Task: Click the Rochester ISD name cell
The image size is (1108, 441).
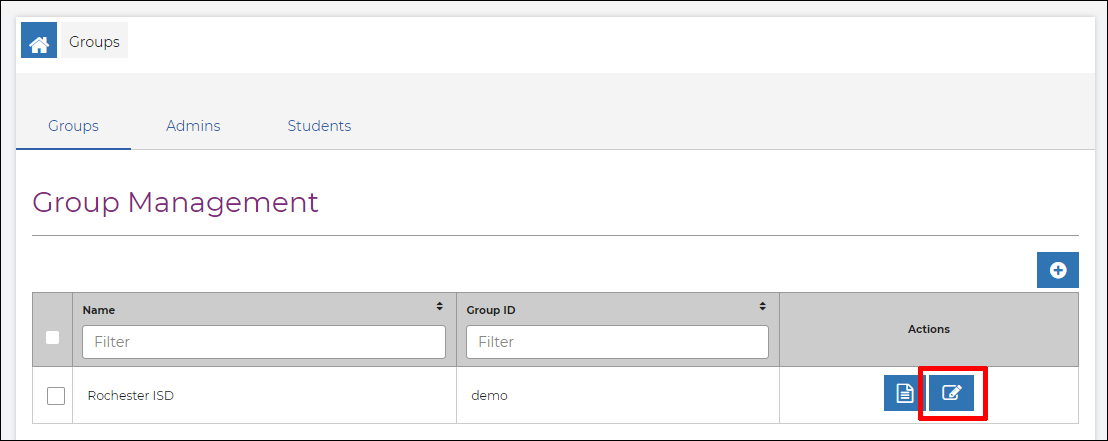Action: coord(131,396)
